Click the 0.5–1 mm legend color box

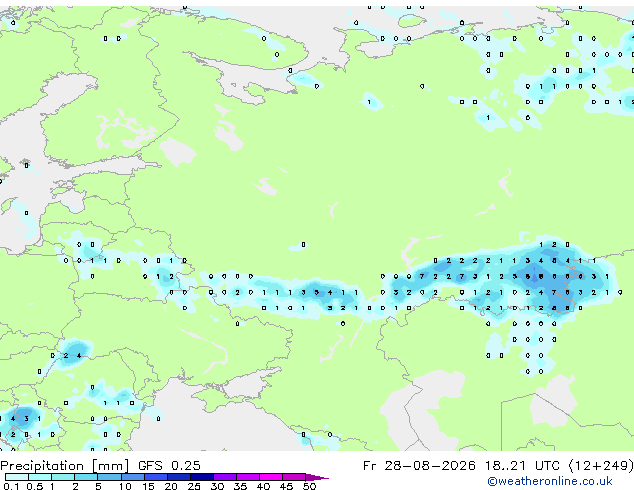pyautogui.click(x=40, y=477)
